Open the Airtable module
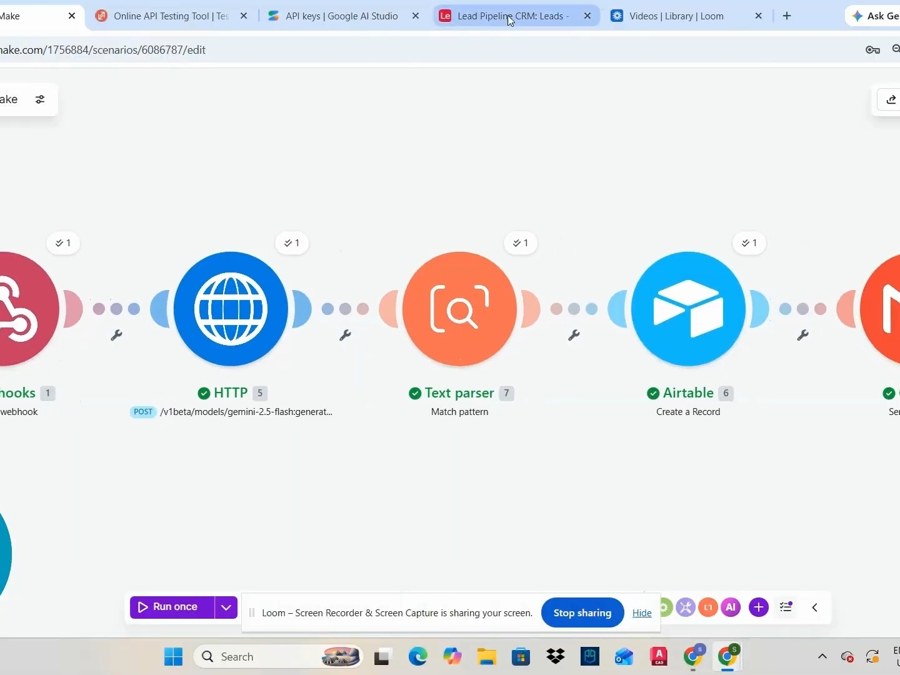900x675 pixels. pos(688,309)
